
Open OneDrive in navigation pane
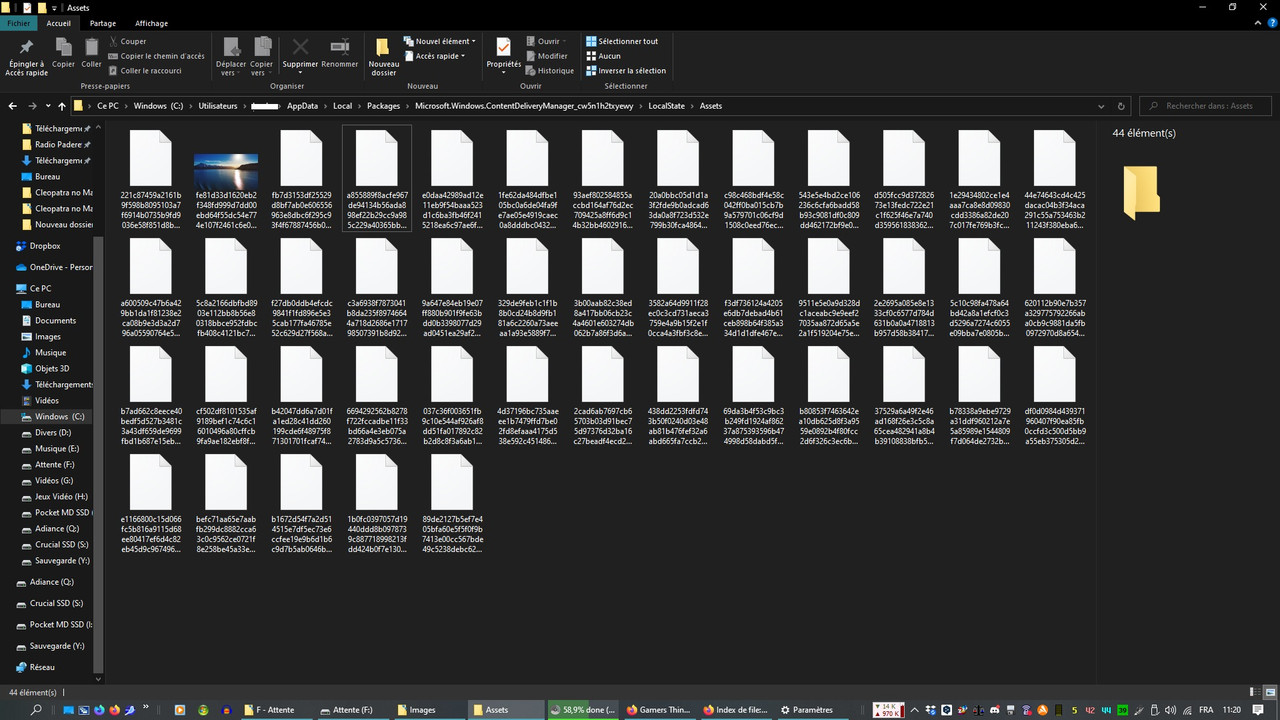coord(53,267)
